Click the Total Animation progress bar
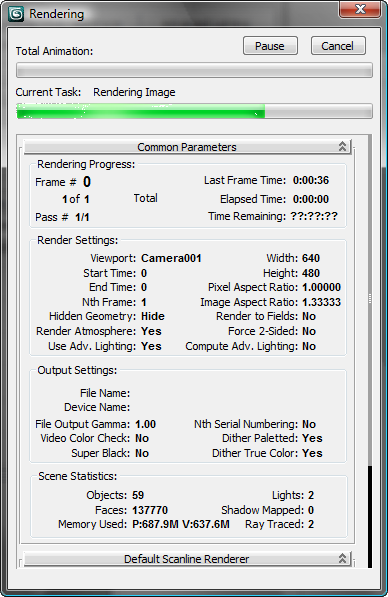 click(x=194, y=70)
